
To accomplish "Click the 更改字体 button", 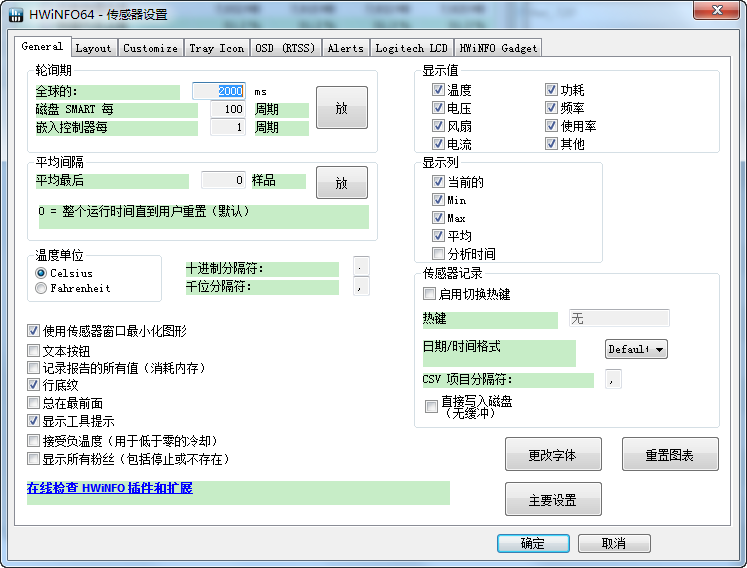I will [x=553, y=455].
